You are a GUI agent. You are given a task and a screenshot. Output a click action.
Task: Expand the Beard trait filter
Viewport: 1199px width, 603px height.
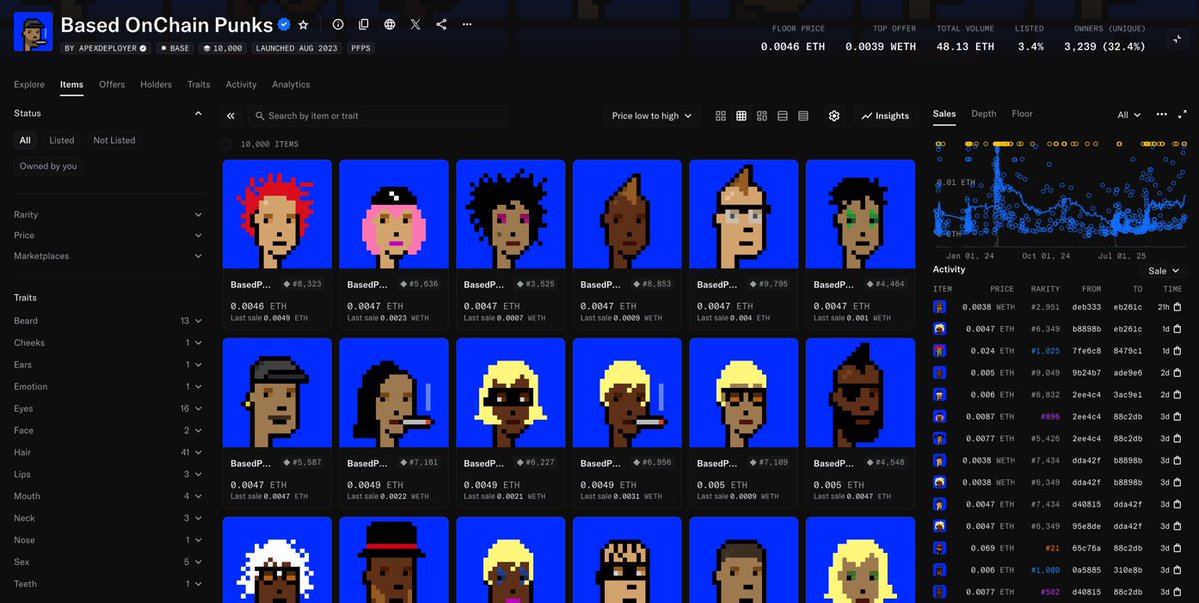(108, 321)
